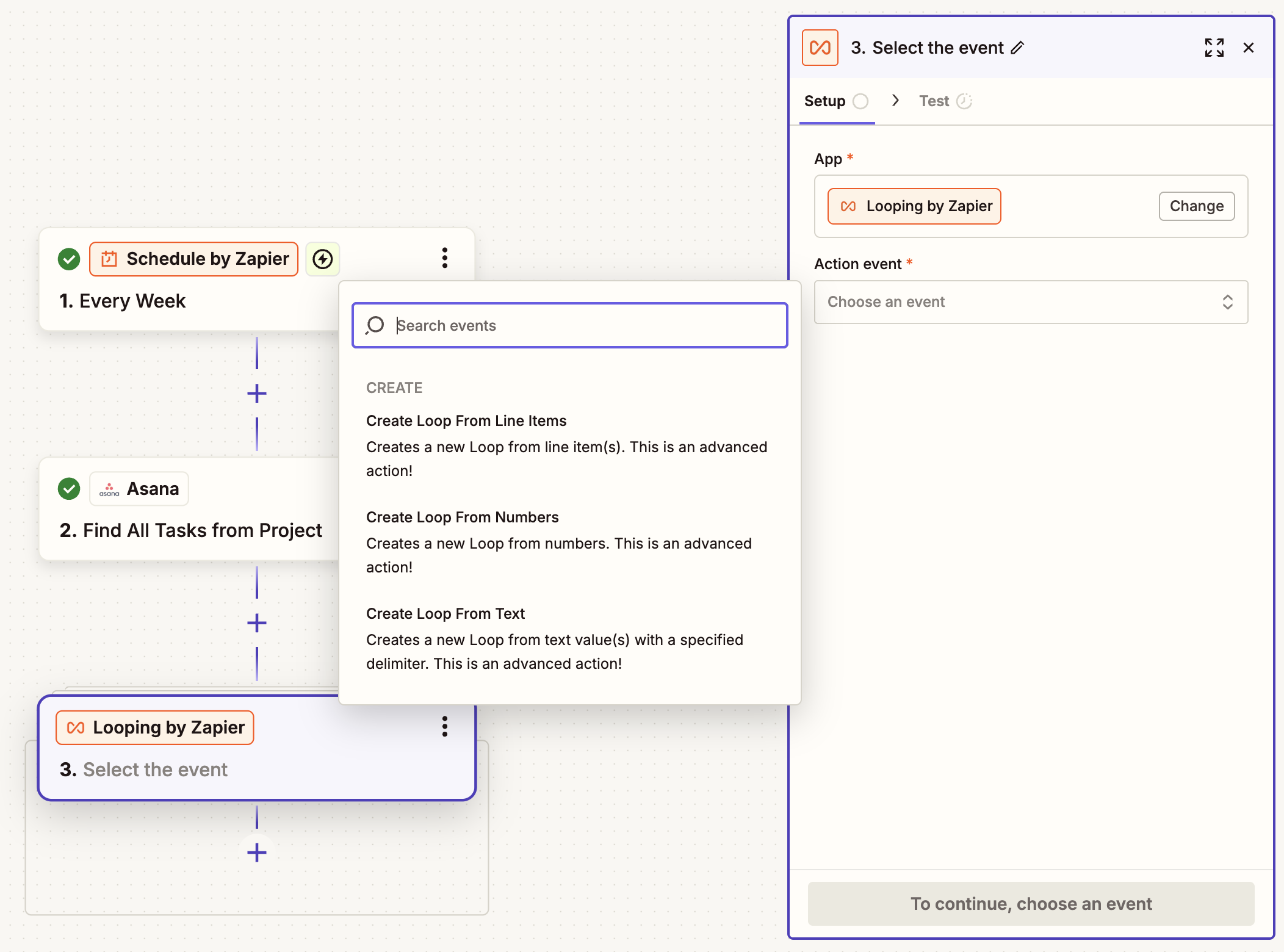Select Create Loop From Line Items

point(569,445)
